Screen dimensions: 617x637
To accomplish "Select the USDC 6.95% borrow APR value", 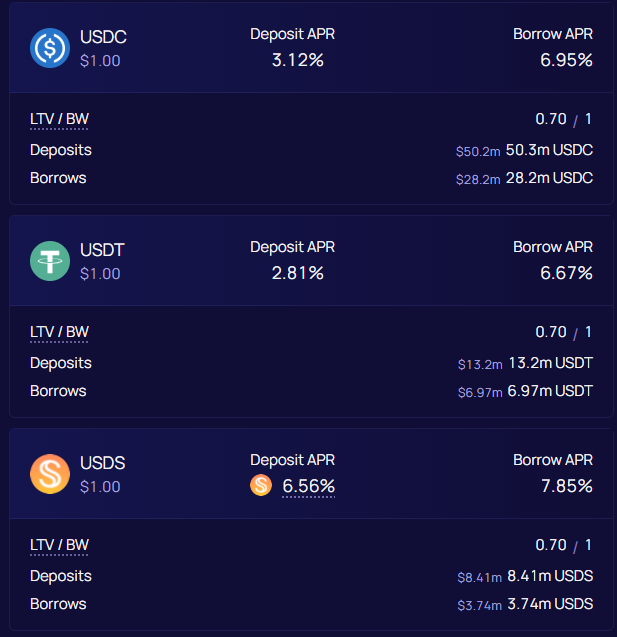I will point(566,60).
